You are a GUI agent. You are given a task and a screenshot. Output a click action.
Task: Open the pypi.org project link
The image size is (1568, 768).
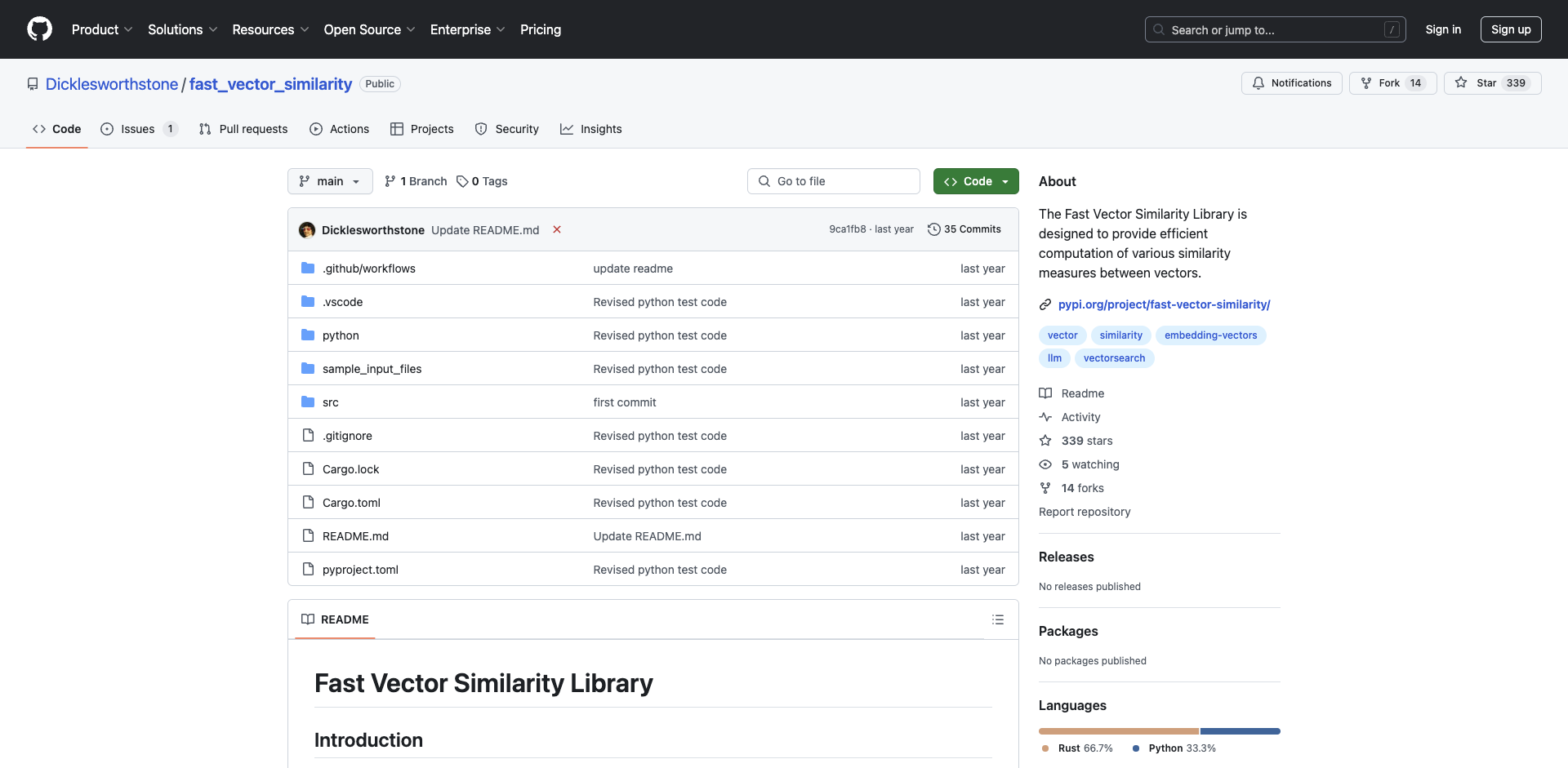[1164, 304]
